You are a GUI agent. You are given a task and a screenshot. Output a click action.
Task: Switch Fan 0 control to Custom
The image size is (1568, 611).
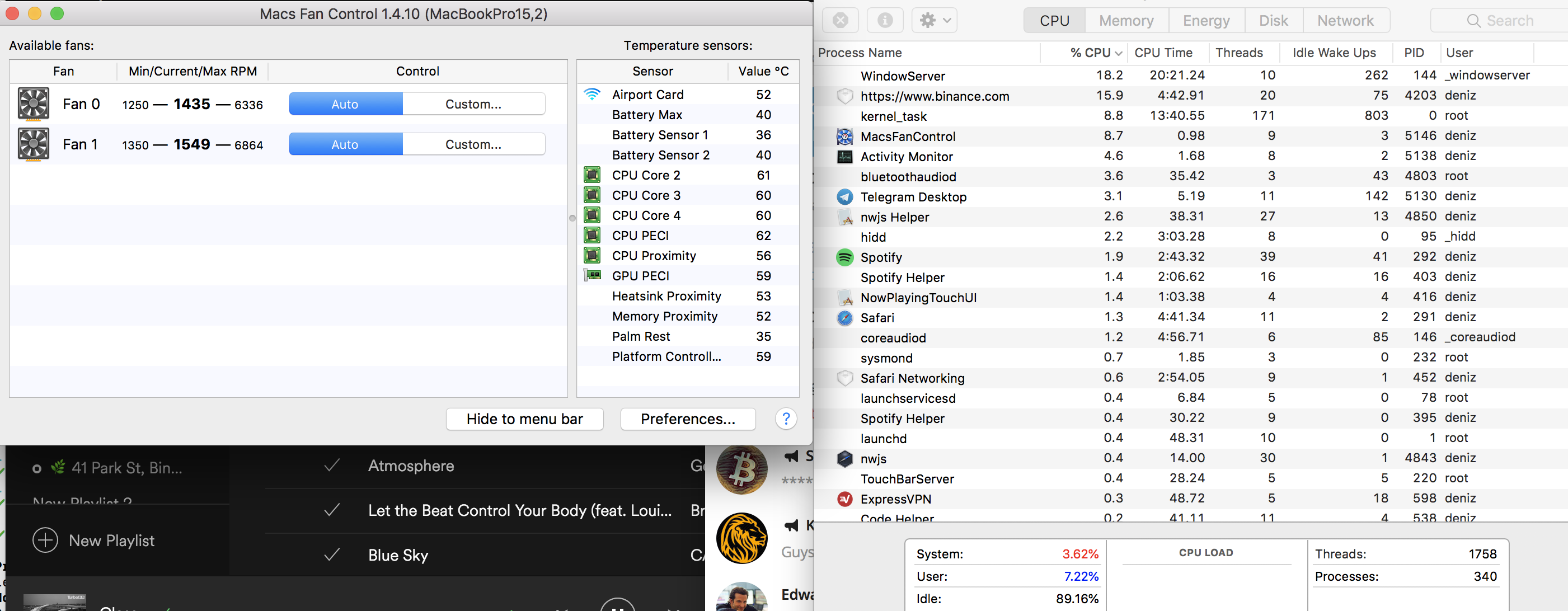pos(473,104)
